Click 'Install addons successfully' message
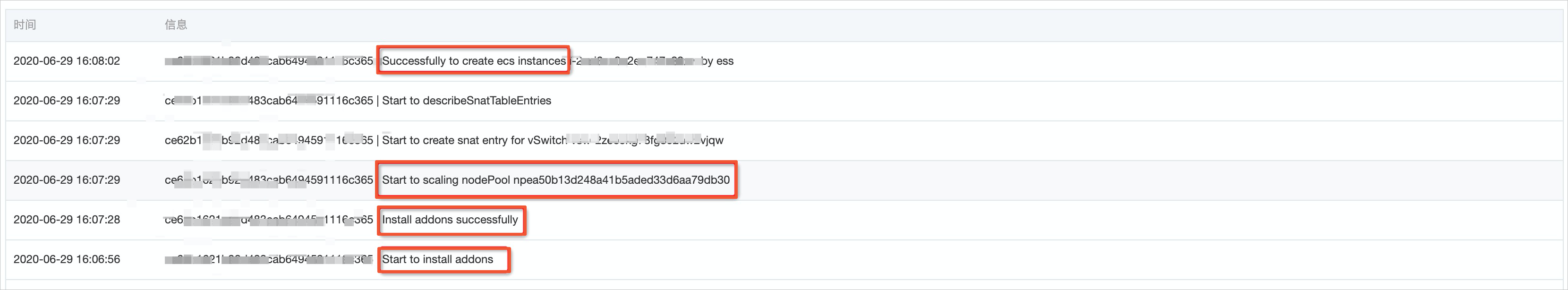 (x=450, y=219)
